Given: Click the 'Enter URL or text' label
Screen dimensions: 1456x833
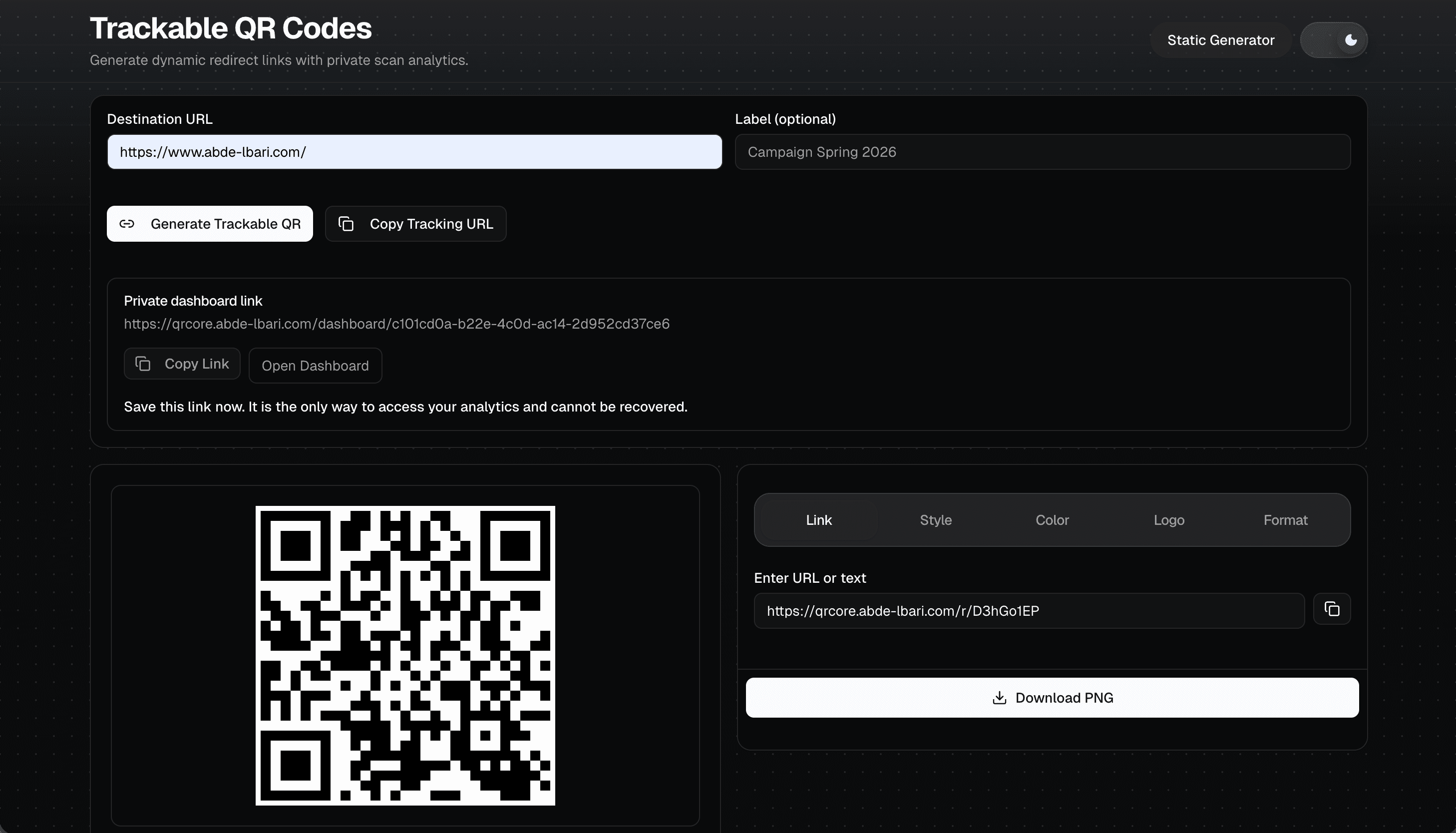Looking at the screenshot, I should (810, 578).
